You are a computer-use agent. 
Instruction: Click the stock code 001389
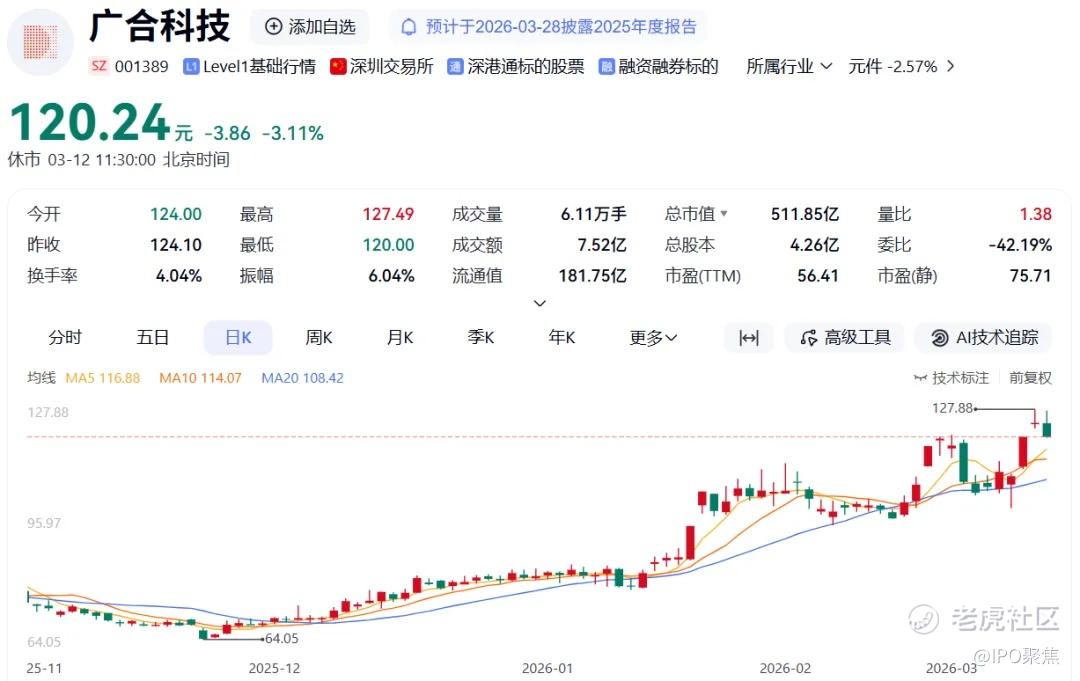(x=141, y=67)
